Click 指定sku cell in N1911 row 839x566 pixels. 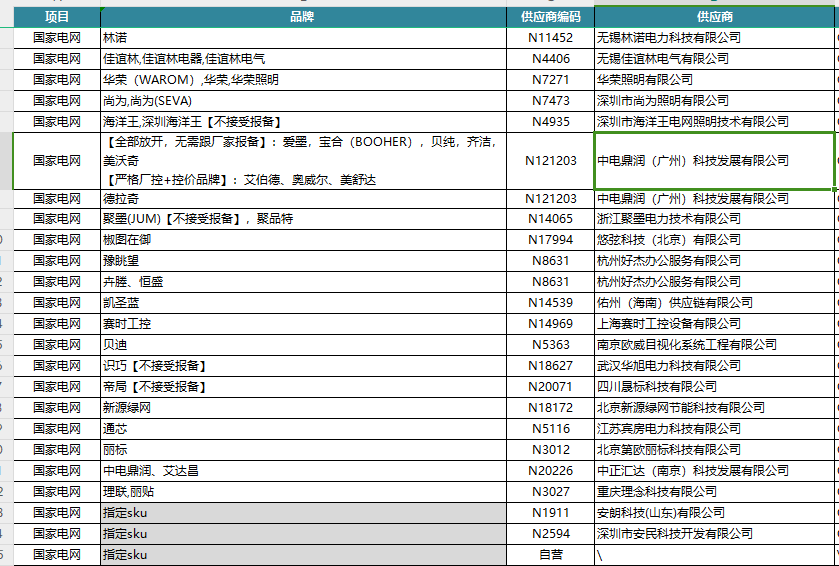(303, 513)
